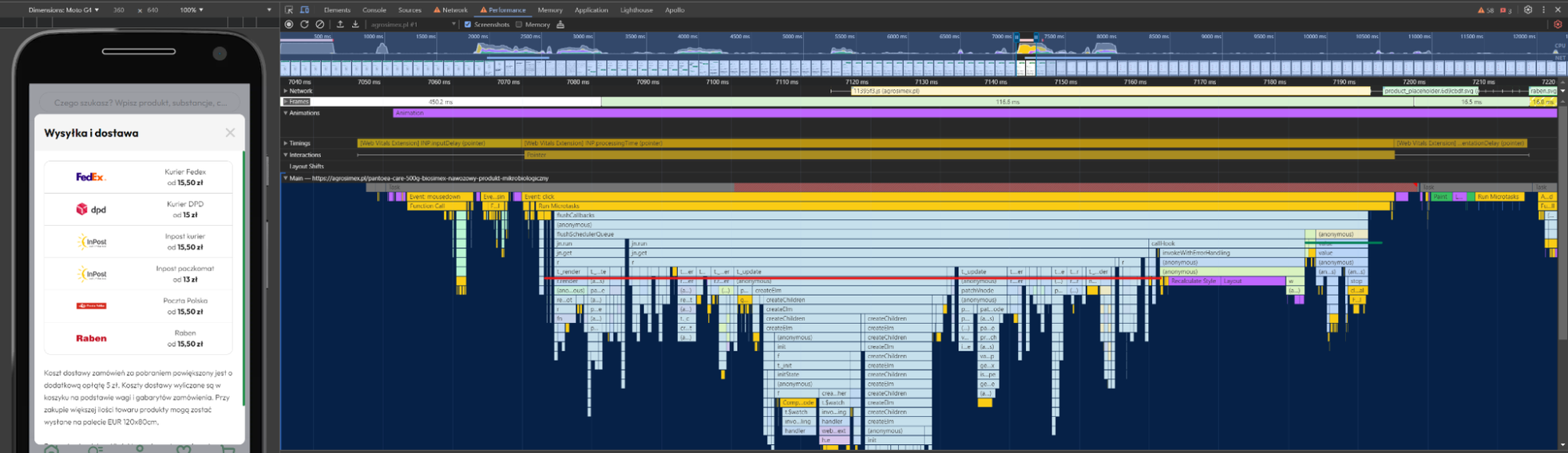Screen dimensions: 1568x453
Task: Open DevTools settings gear icon
Action: coord(1528,10)
